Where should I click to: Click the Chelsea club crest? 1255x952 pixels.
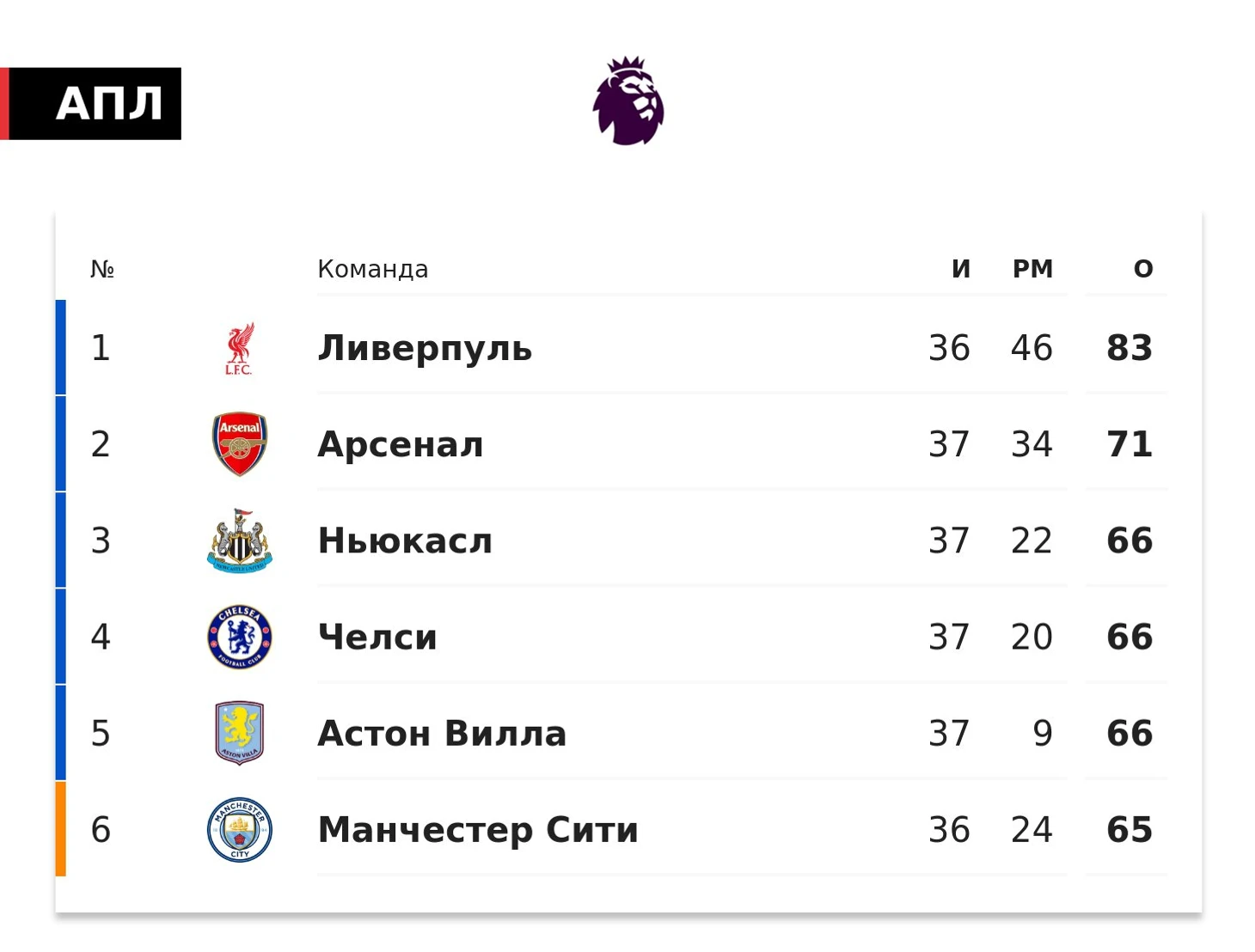point(240,637)
